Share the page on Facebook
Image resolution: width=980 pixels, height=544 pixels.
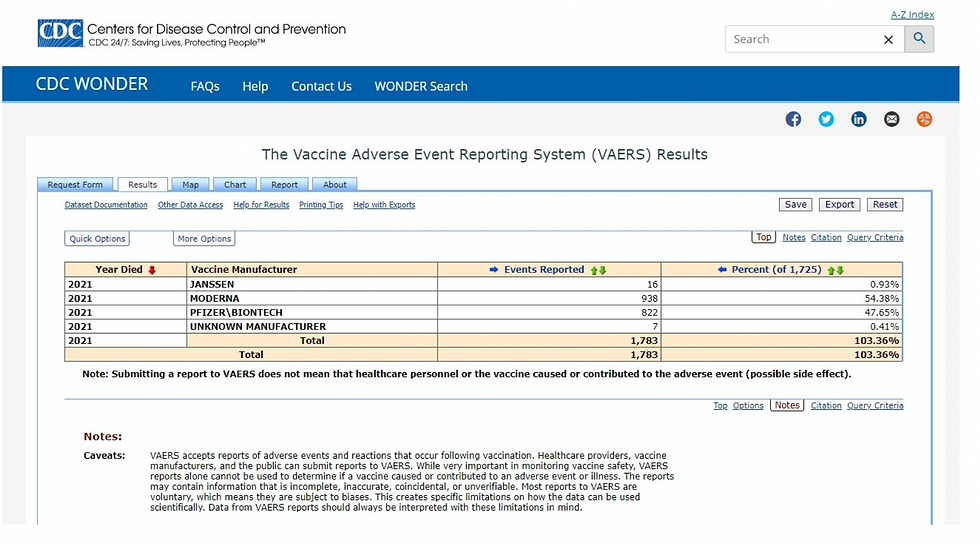tap(793, 119)
